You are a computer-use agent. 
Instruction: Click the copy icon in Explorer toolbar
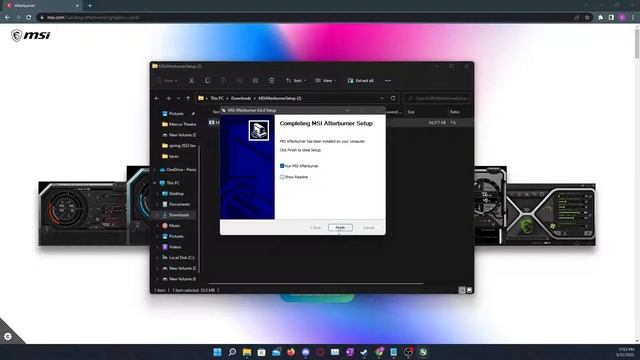[207, 80]
